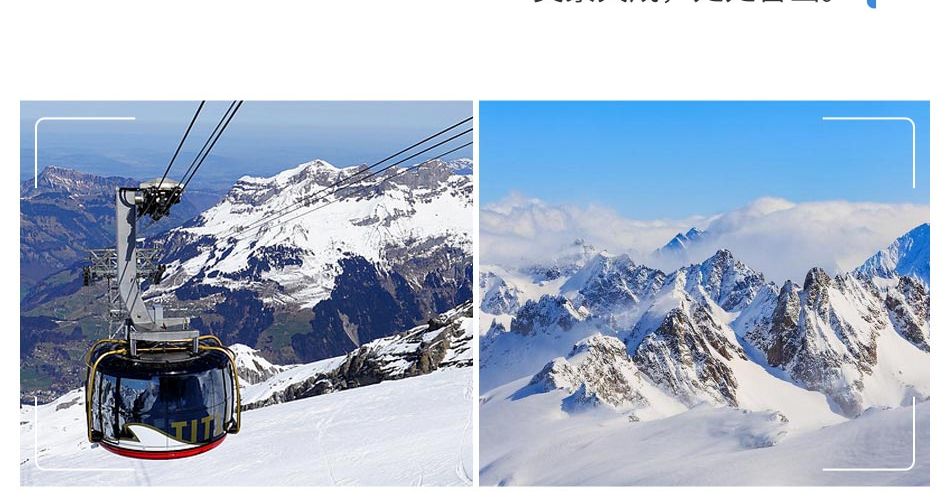Select the red base of the gondola
This screenshot has width=950, height=500.
pos(162,449)
